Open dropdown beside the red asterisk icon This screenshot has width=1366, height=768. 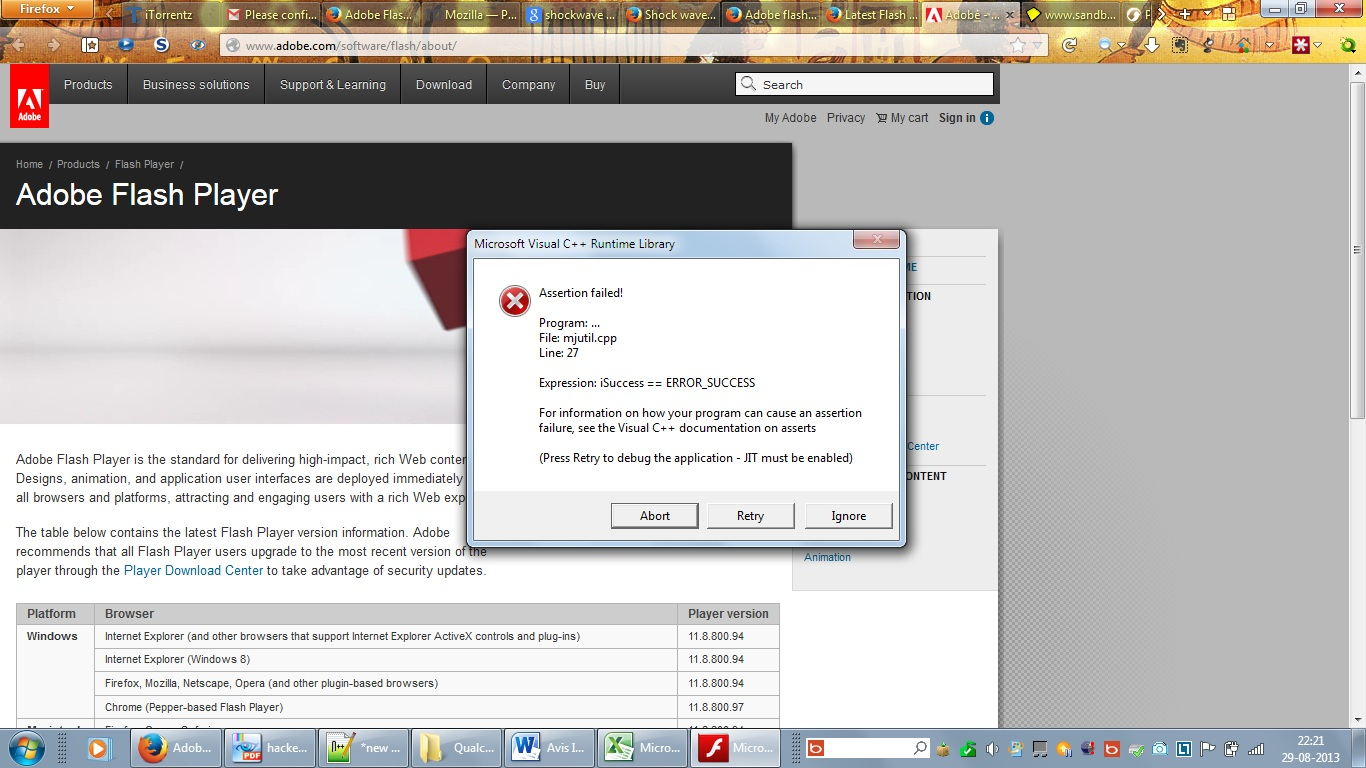1318,46
